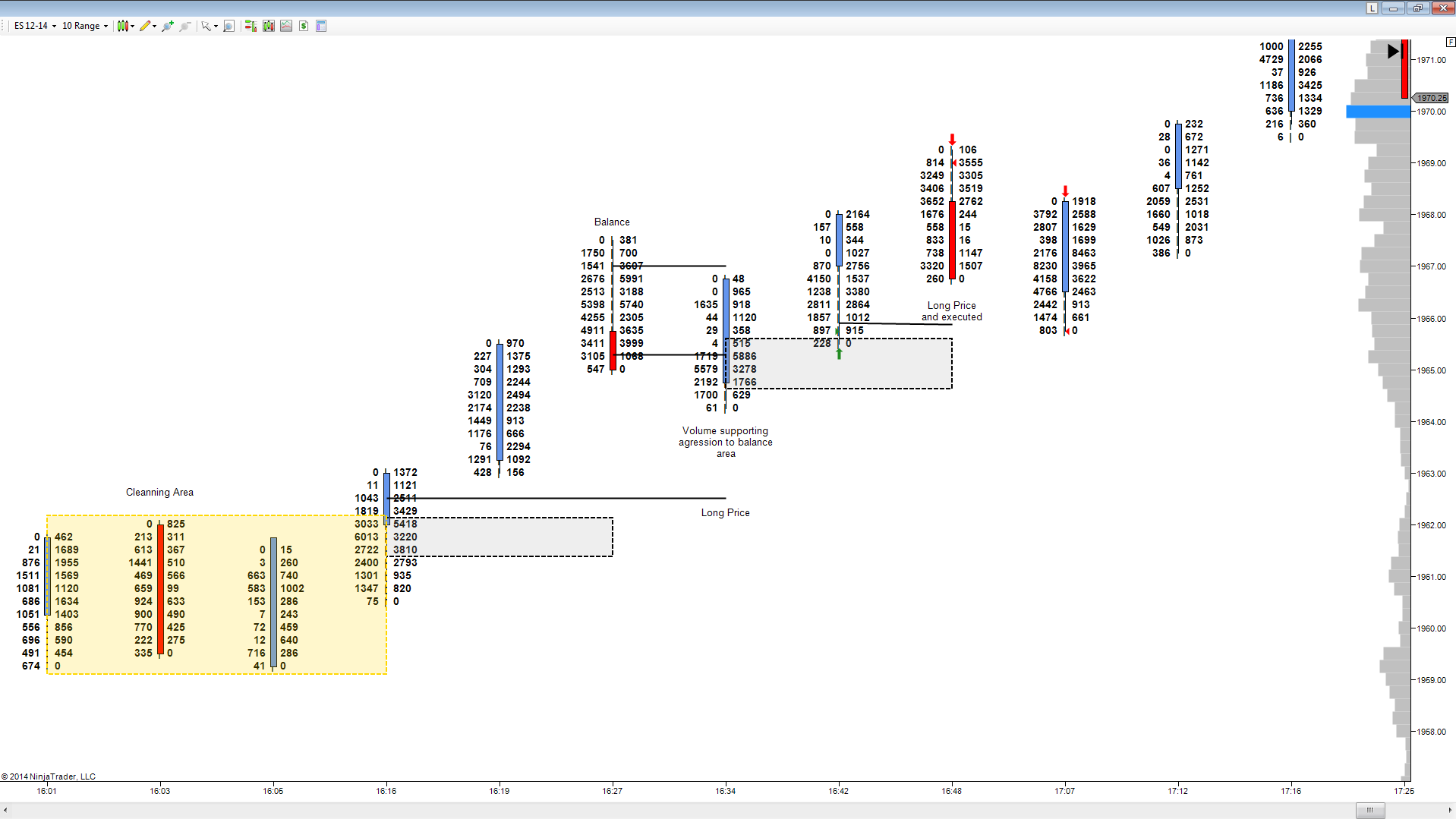Viewport: 1456px width, 819px height.
Task: Restore the NinjaTrader chart window
Action: click(1418, 8)
